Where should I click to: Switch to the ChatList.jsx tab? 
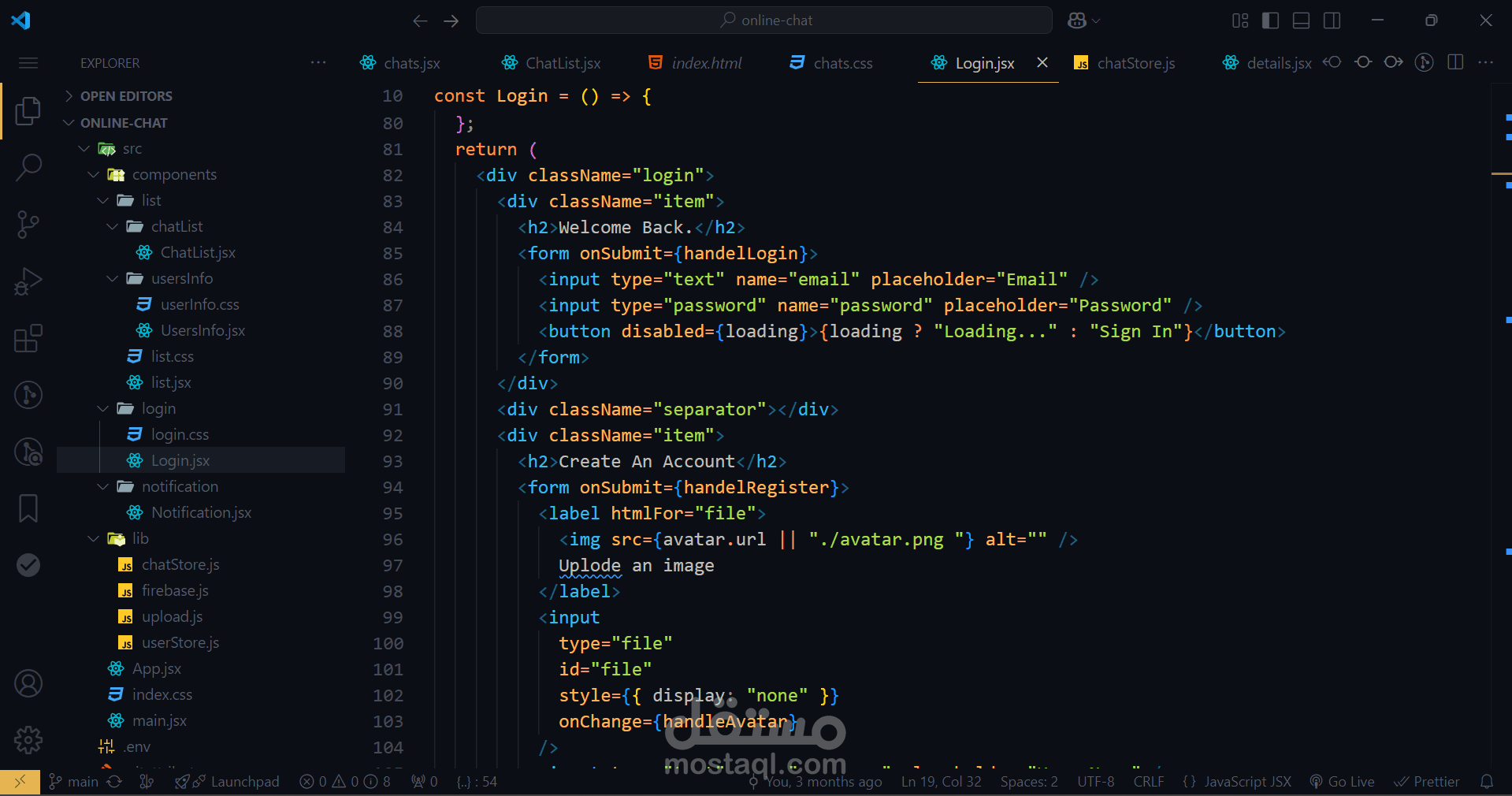click(x=563, y=63)
